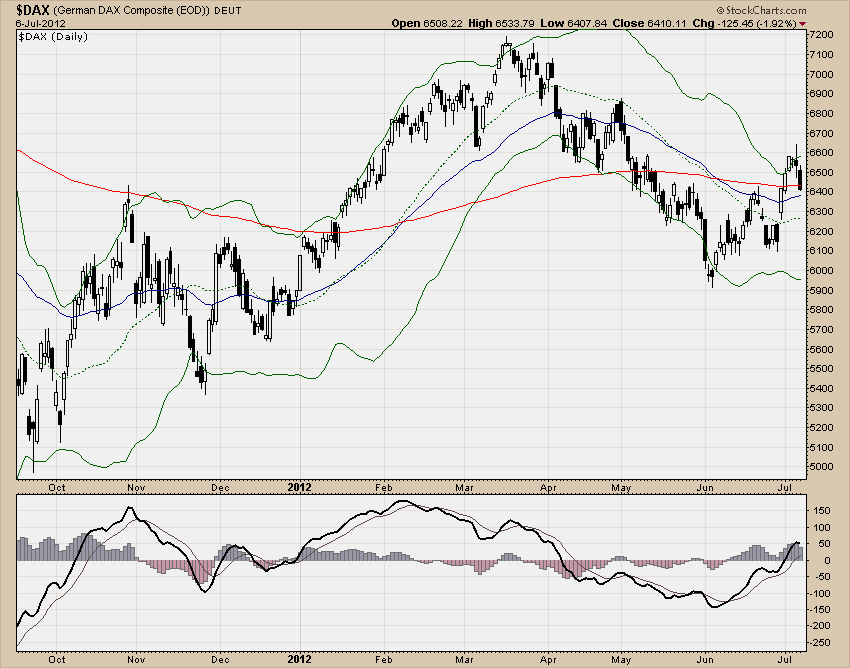Click Jul on the price chart time axis

point(785,487)
